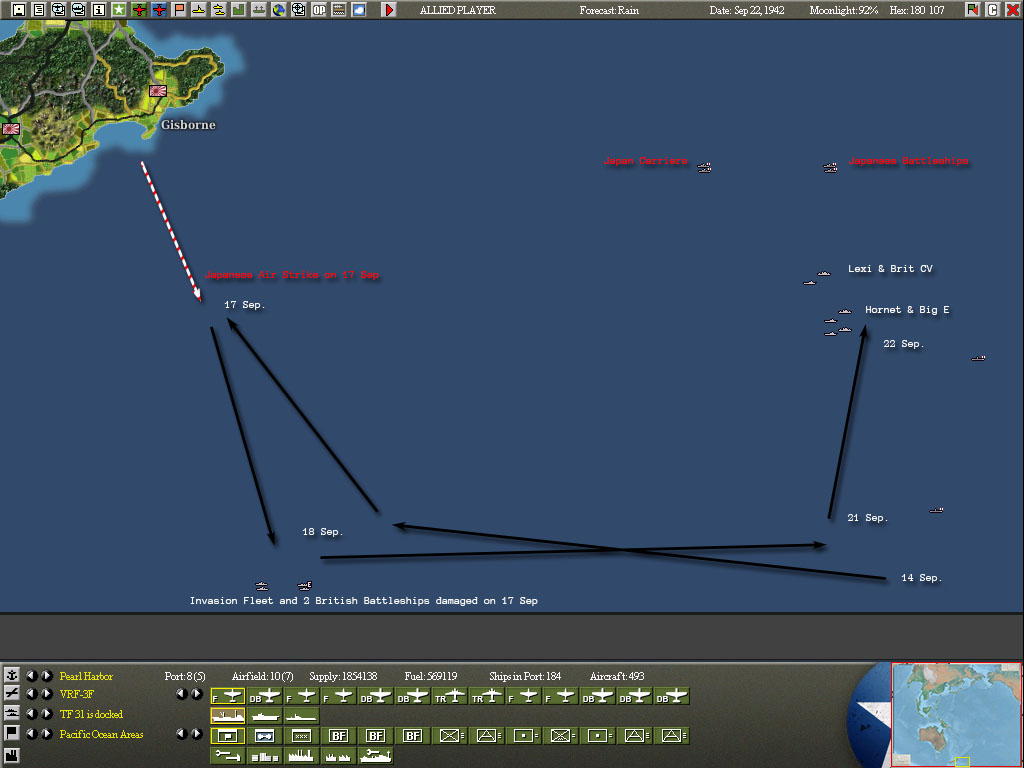Click the 'Date: Sep 22, 1942' status text
This screenshot has height=768, width=1024.
(746, 10)
